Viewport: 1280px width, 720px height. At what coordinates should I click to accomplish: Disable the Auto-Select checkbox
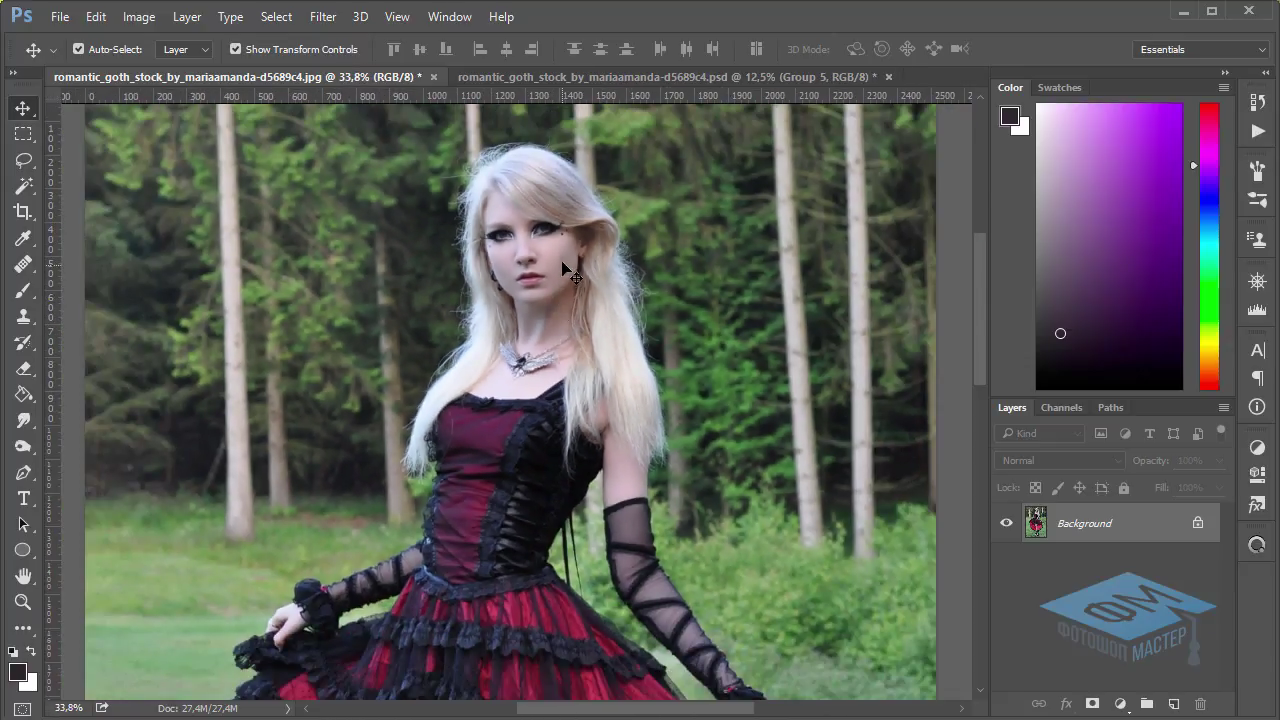click(x=79, y=49)
